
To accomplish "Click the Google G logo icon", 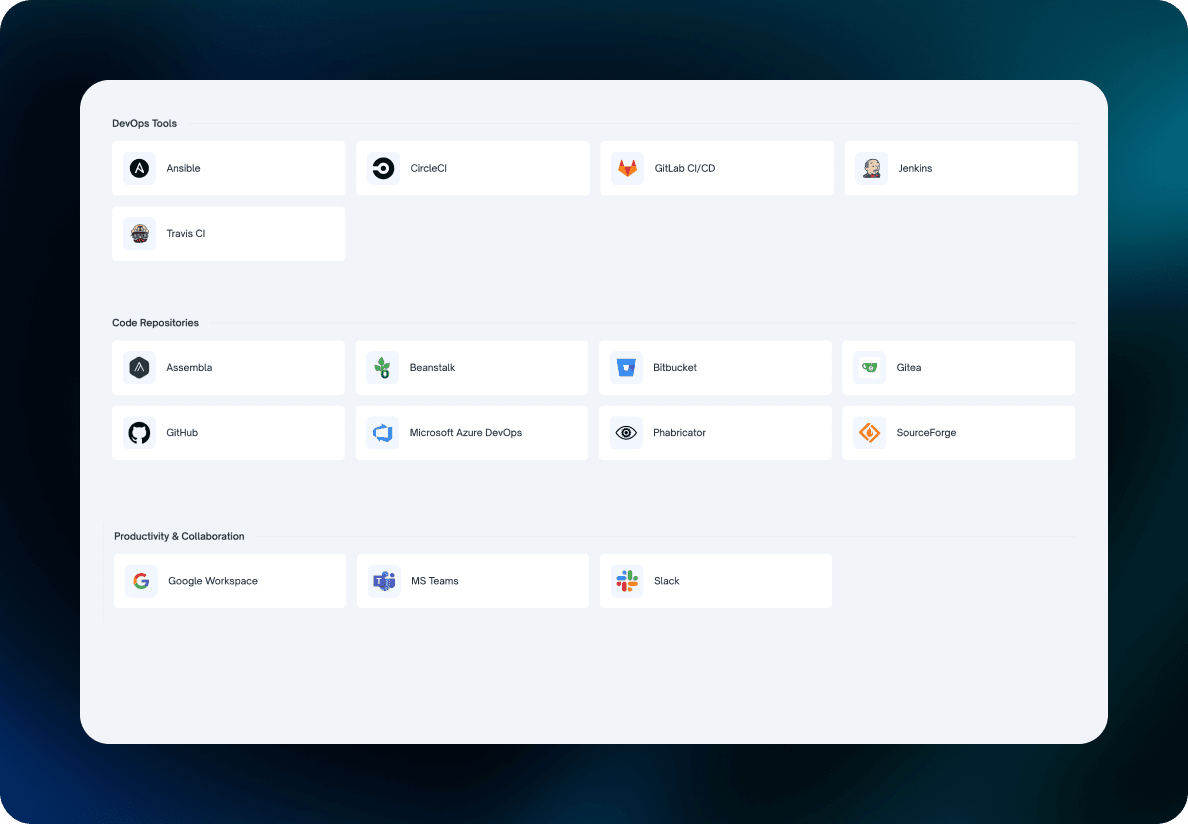I will [x=141, y=581].
